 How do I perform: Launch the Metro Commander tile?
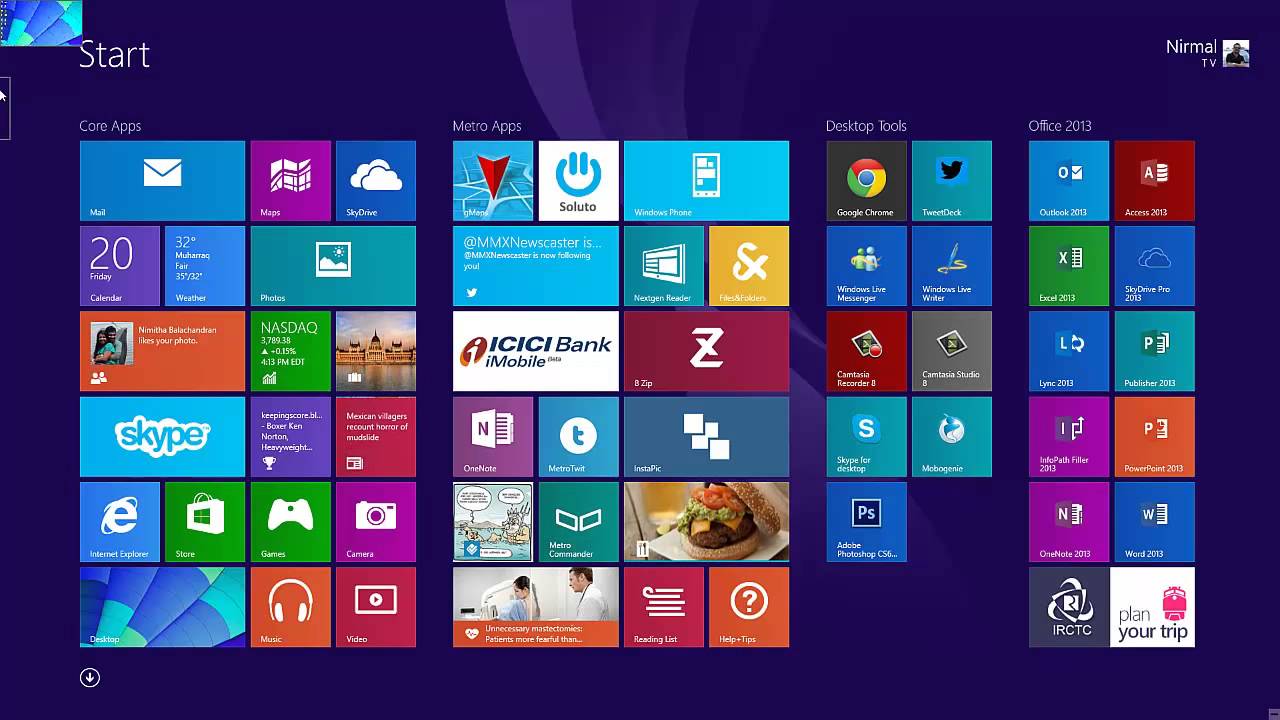point(578,522)
